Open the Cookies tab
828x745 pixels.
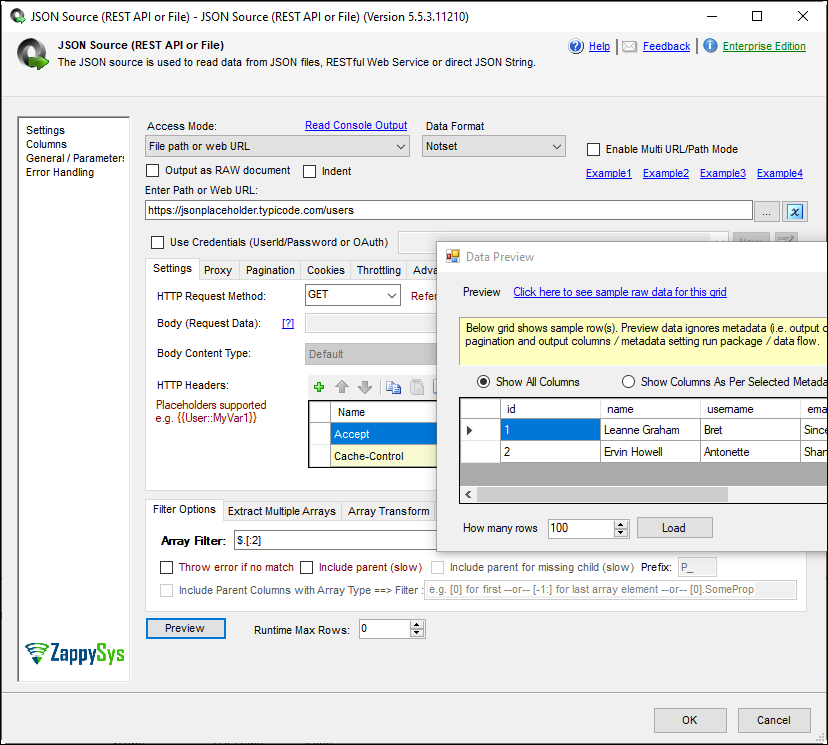click(326, 270)
